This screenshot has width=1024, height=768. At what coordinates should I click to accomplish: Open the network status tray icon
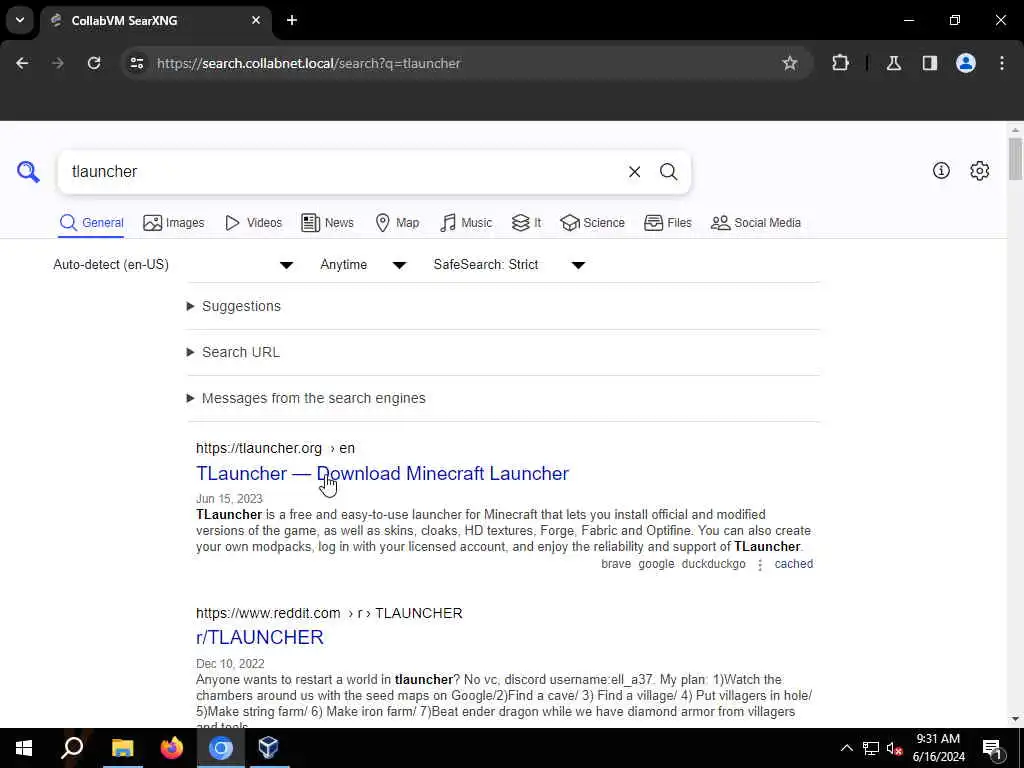point(871,748)
